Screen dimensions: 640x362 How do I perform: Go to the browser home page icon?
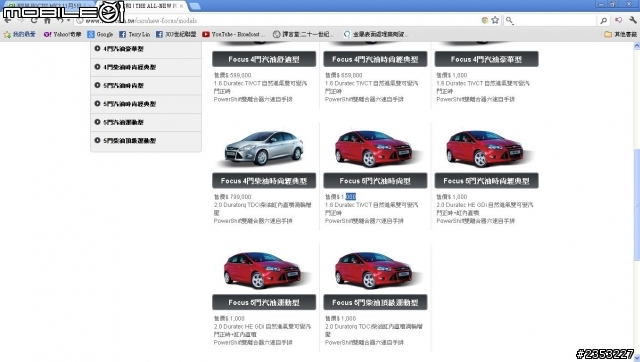47,20
